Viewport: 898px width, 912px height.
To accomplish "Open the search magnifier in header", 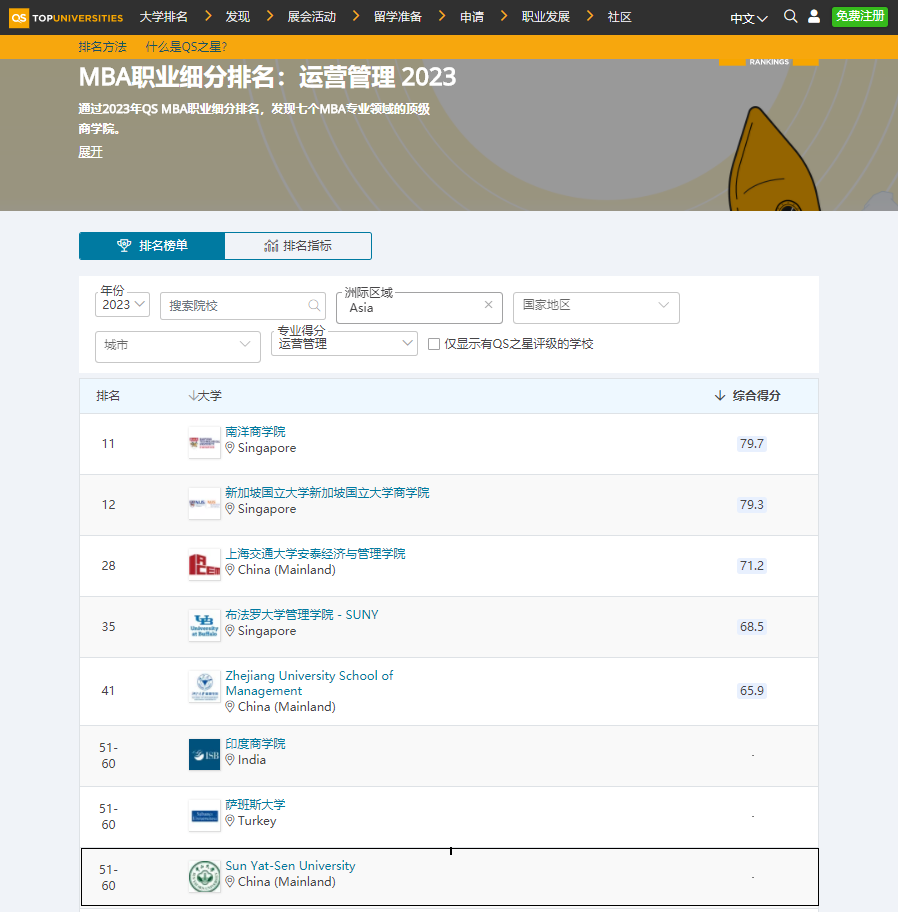I will pyautogui.click(x=790, y=17).
